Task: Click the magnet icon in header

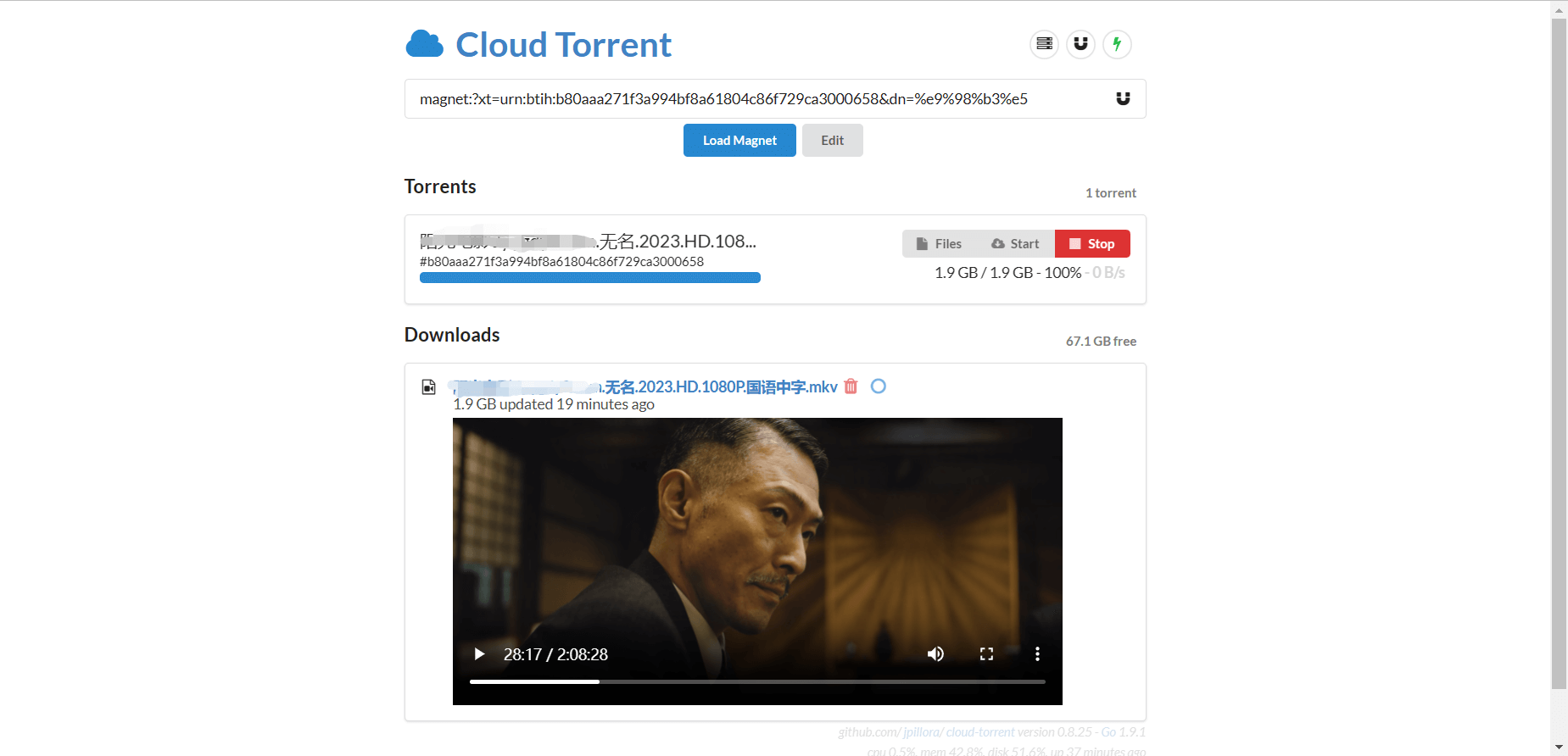Action: 1080,44
